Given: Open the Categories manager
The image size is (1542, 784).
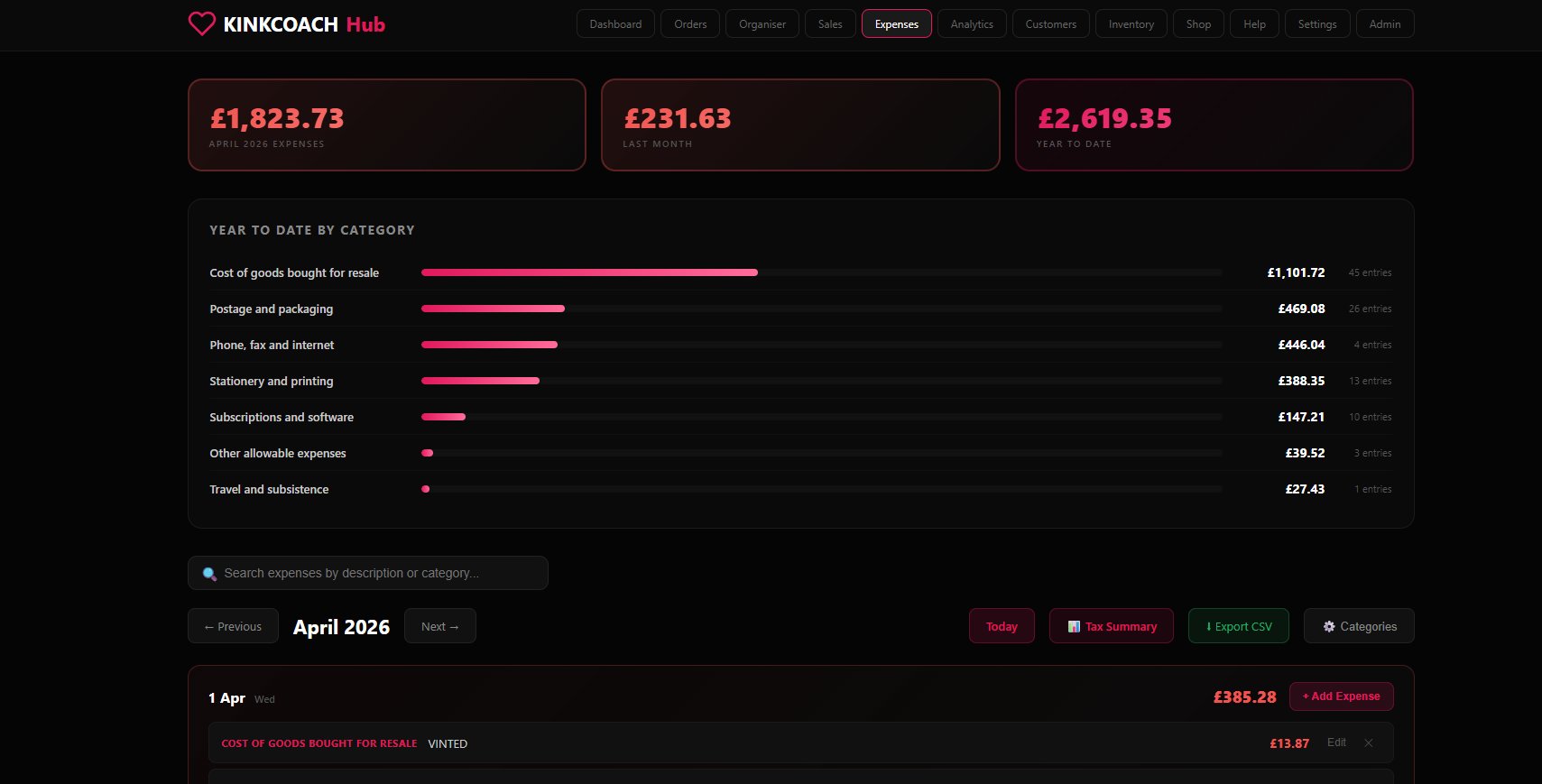Looking at the screenshot, I should 1359,626.
